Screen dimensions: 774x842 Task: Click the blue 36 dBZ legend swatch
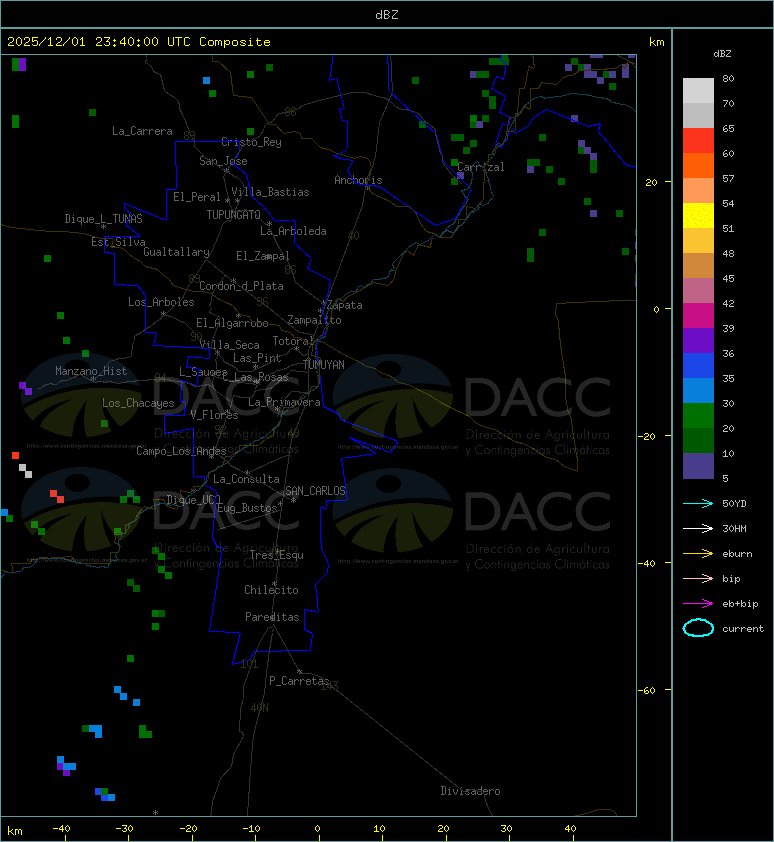click(x=698, y=365)
